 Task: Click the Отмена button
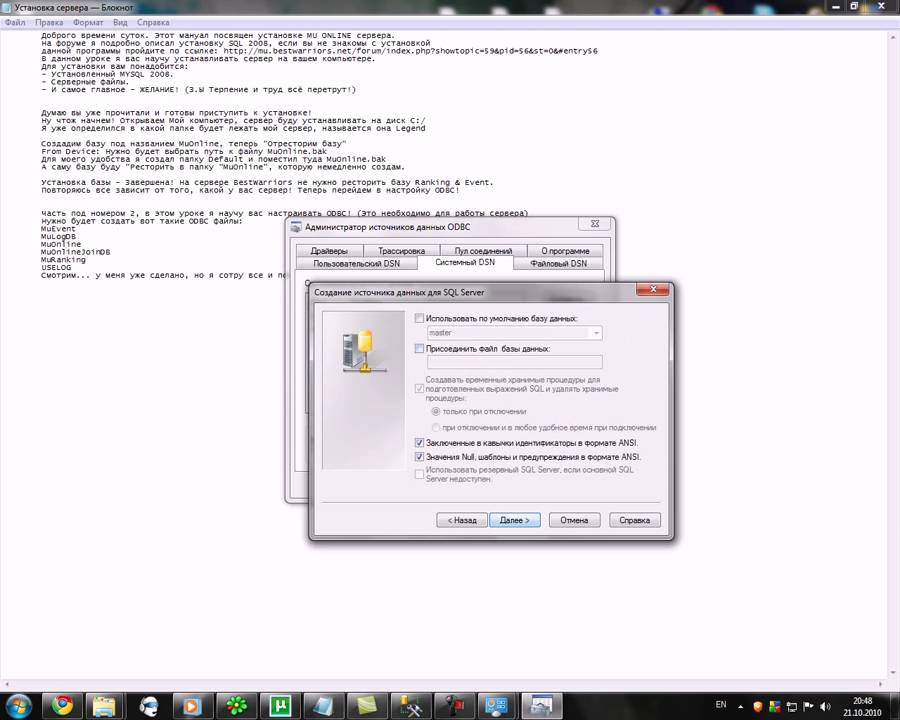[575, 520]
